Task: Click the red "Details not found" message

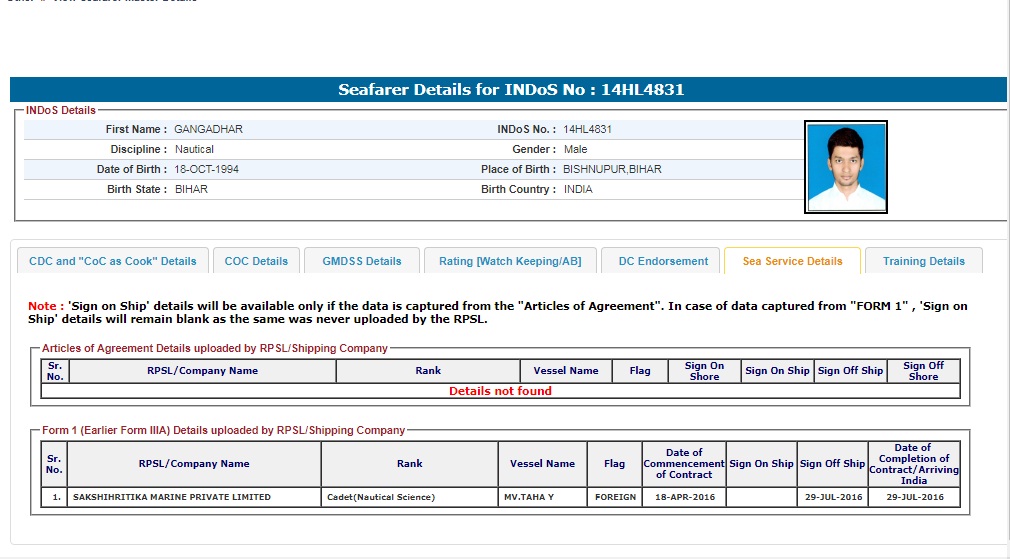Action: (x=500, y=391)
